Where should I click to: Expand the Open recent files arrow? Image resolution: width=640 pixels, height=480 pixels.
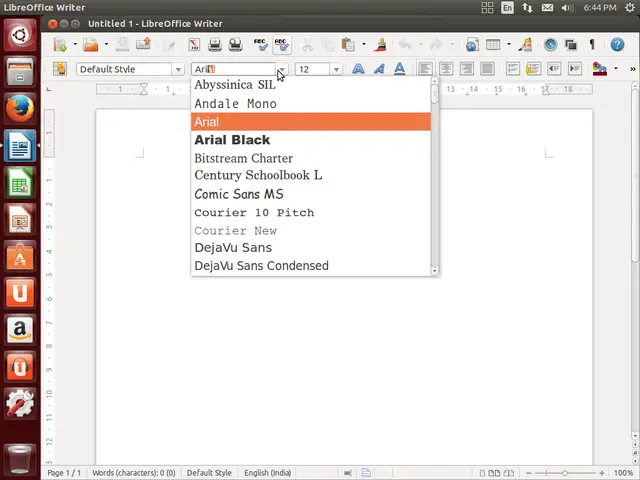point(106,44)
